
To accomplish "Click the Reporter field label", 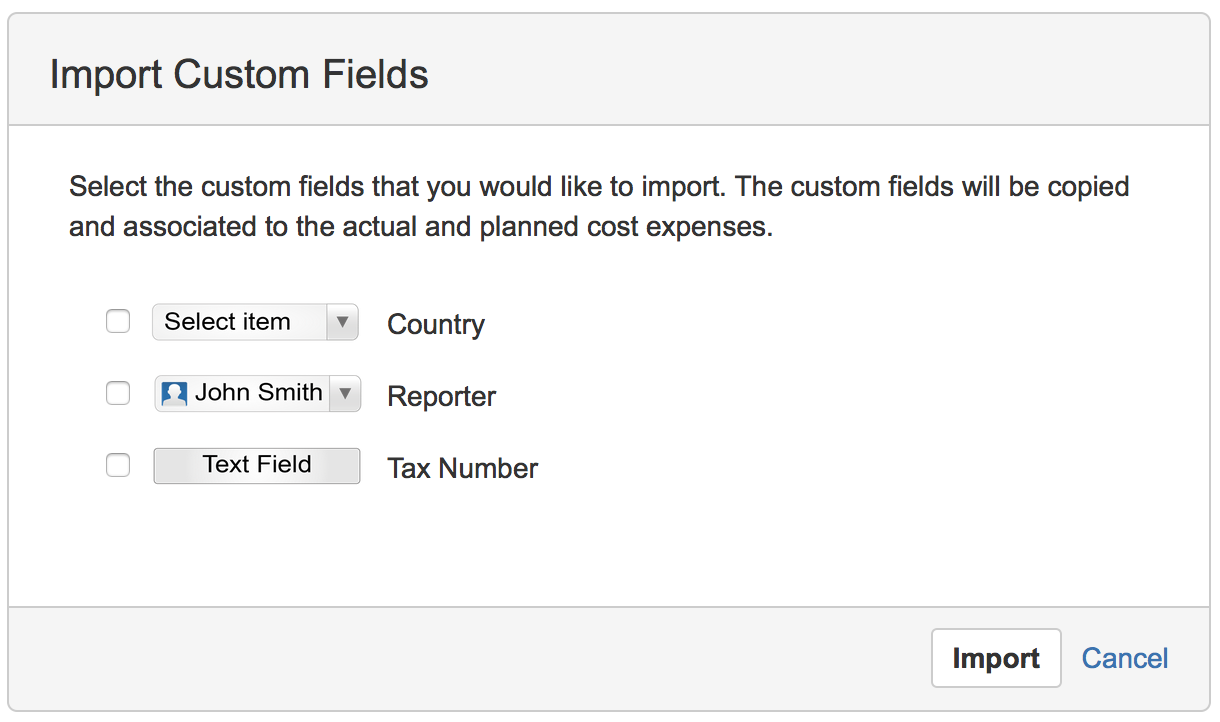I will [441, 396].
